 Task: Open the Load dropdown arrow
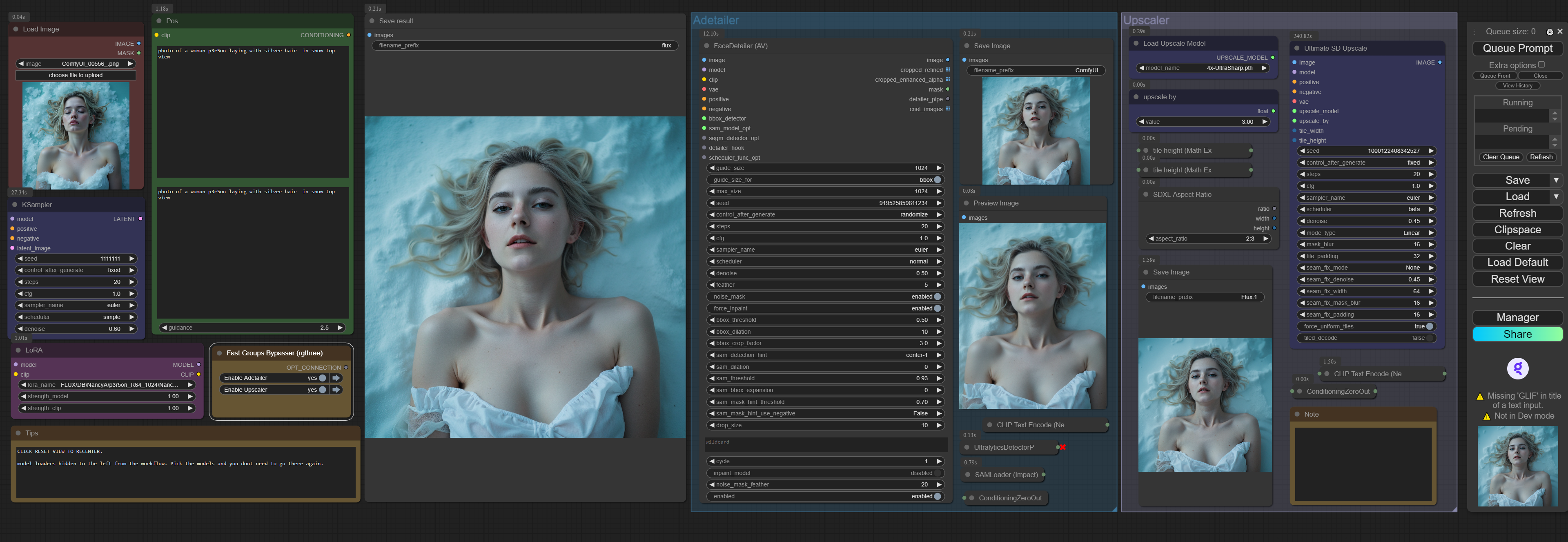(1556, 197)
